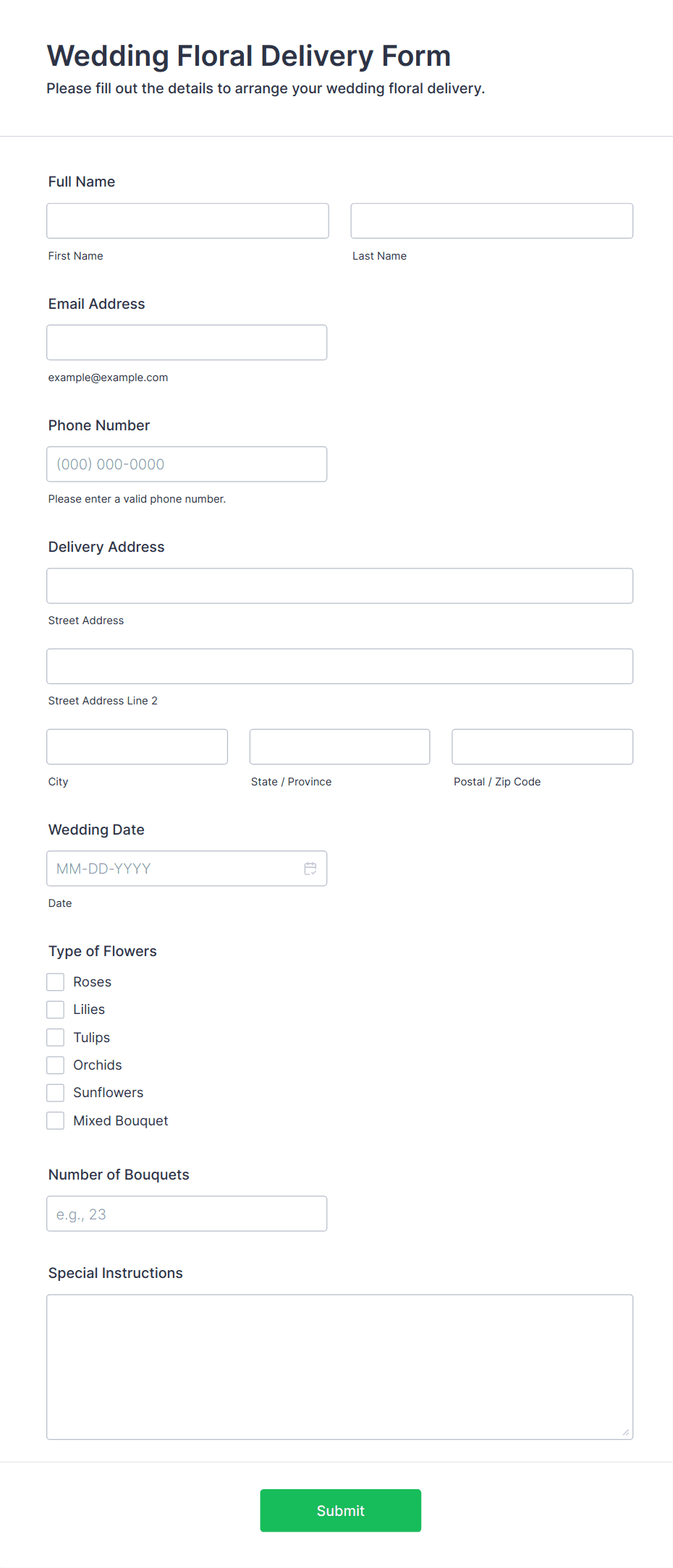Select Tulips as a flower type
673x1568 pixels.
(x=56, y=1036)
